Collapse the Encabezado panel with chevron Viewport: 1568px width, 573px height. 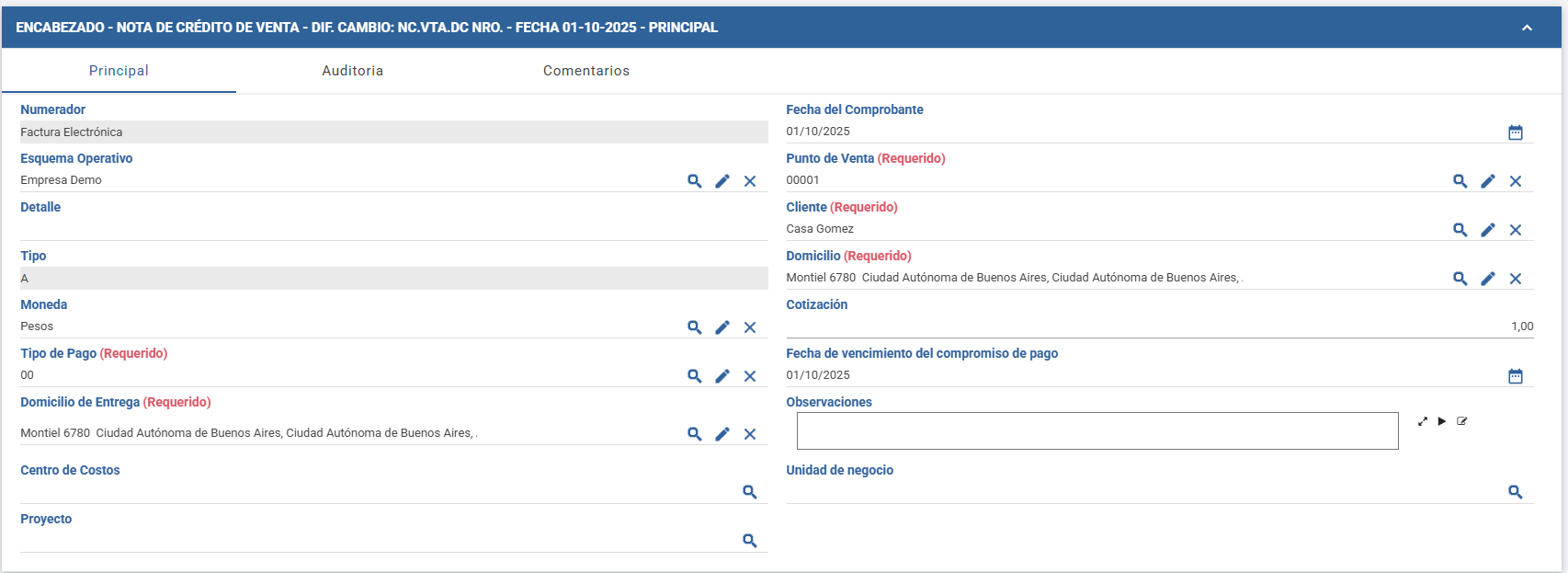pos(1527,28)
